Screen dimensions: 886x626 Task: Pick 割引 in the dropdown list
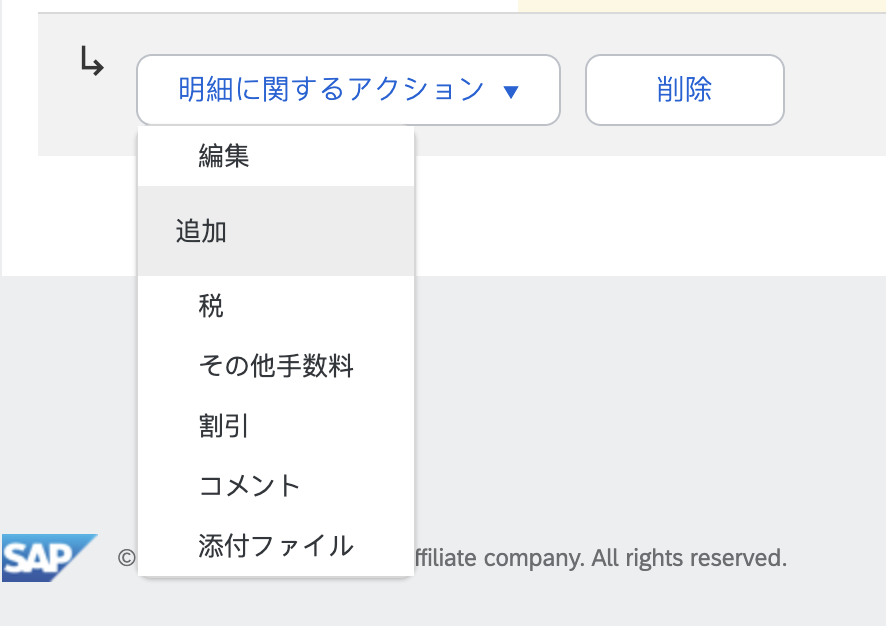[224, 426]
